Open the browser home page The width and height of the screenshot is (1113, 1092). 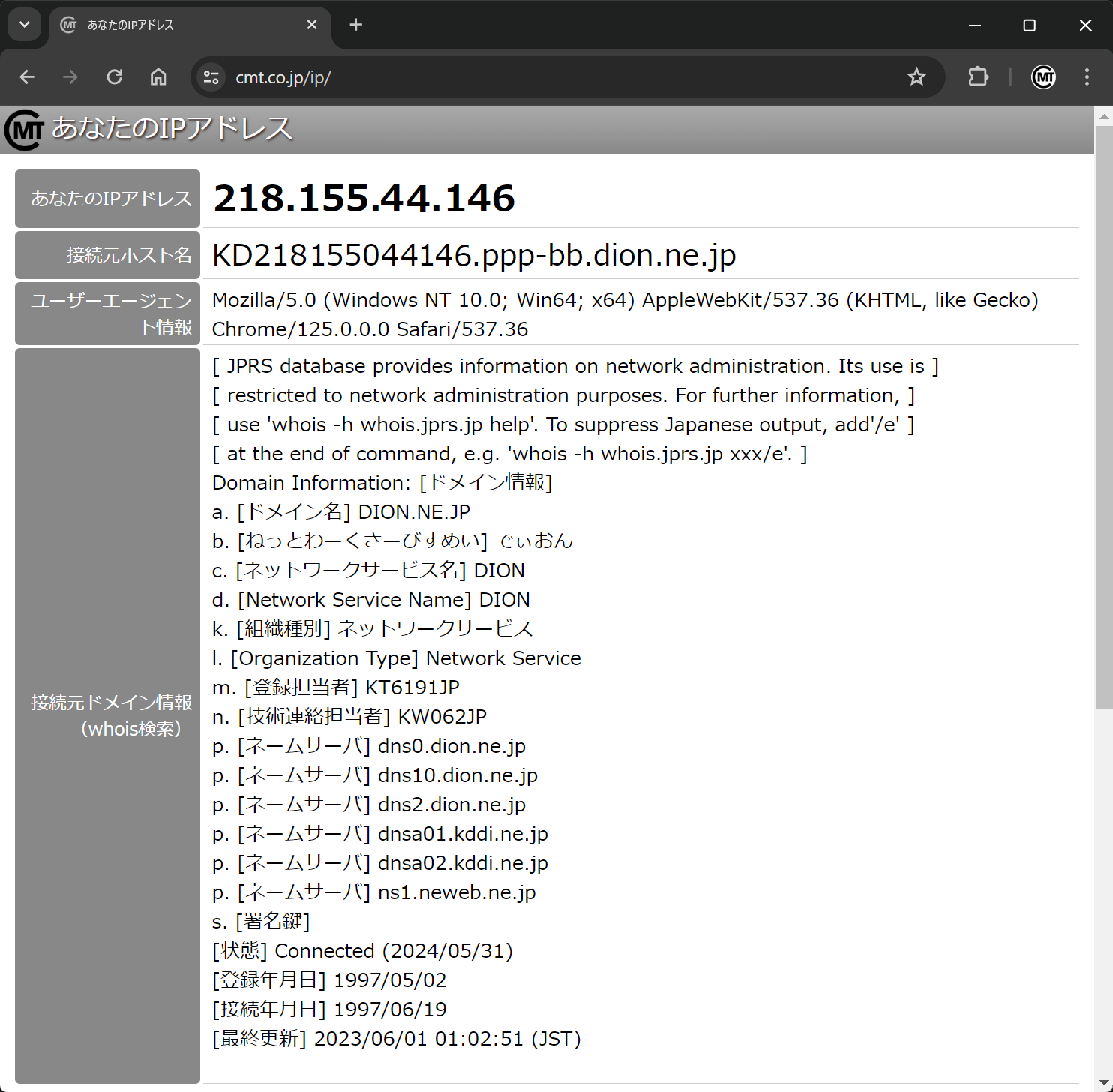click(158, 77)
